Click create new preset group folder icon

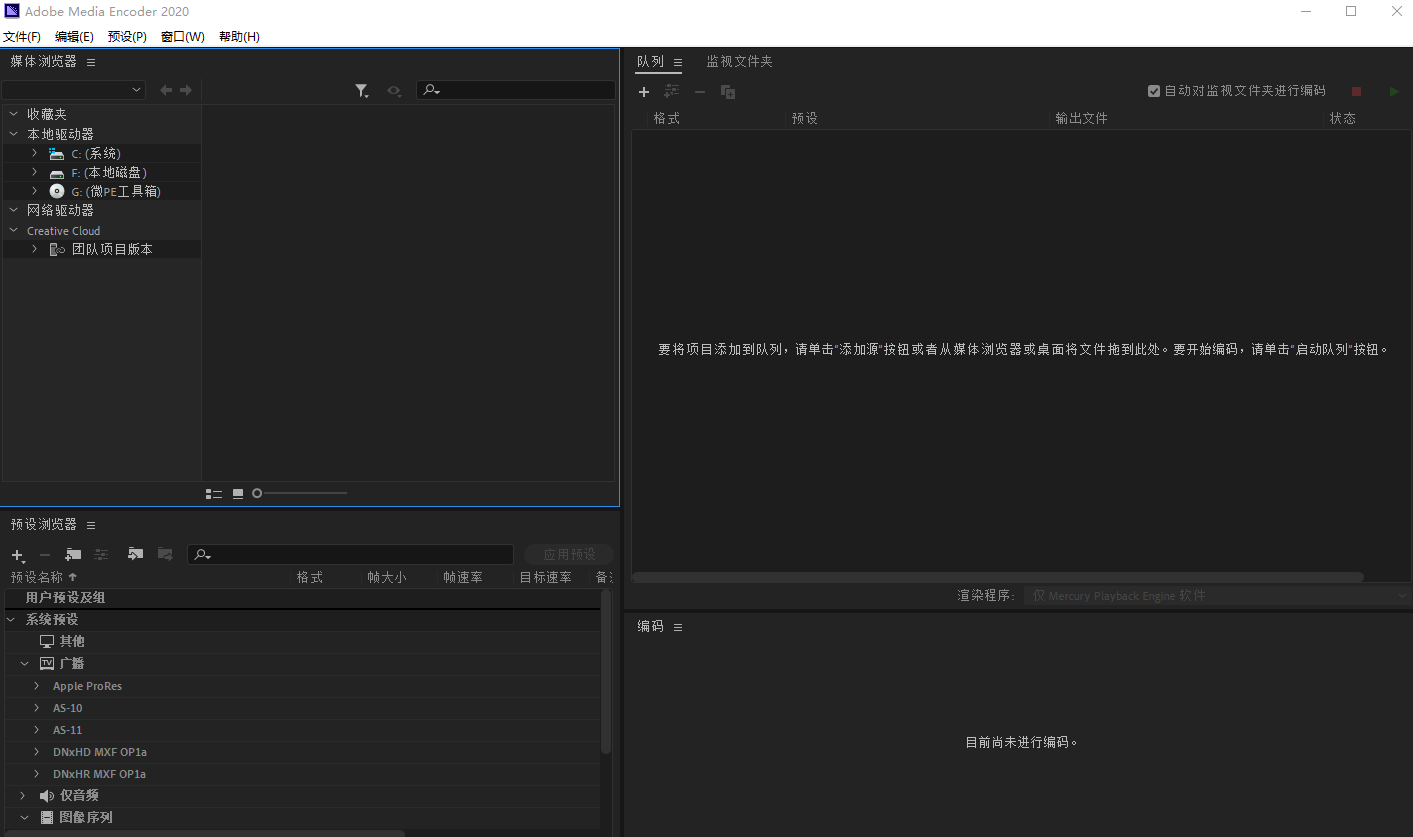pyautogui.click(x=73, y=554)
